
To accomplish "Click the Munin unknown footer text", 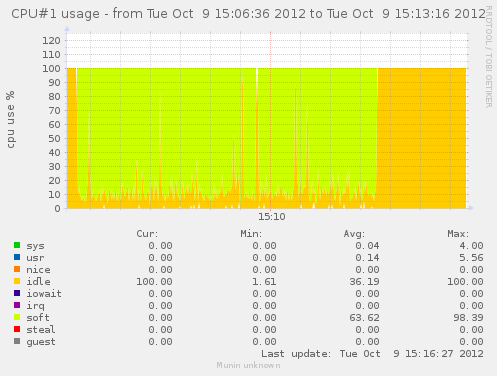I will pos(248,365).
